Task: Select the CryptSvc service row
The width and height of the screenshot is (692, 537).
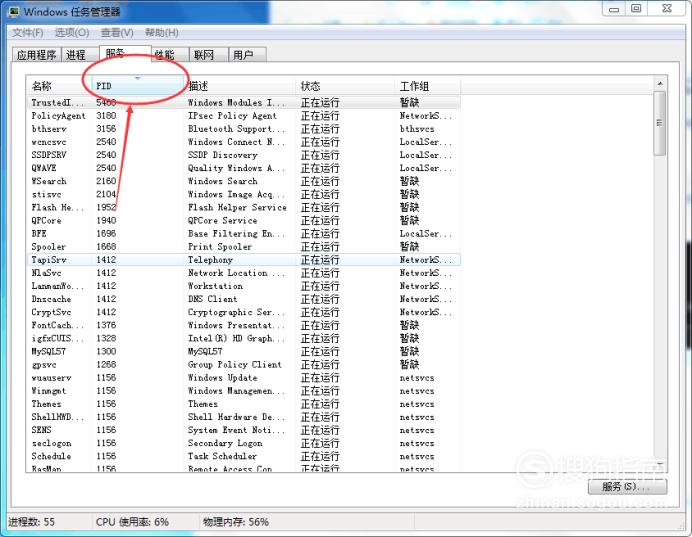Action: coord(244,312)
